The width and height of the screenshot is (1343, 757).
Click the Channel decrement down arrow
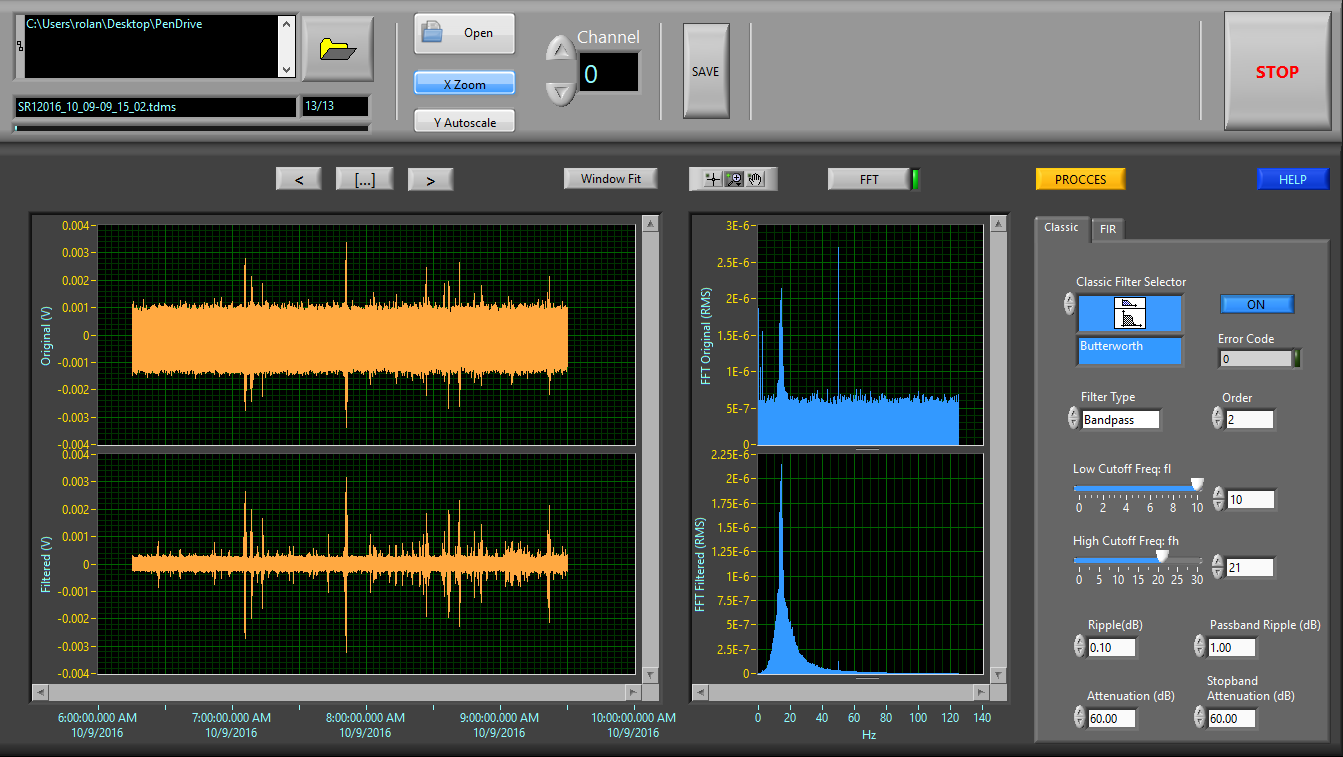point(561,92)
